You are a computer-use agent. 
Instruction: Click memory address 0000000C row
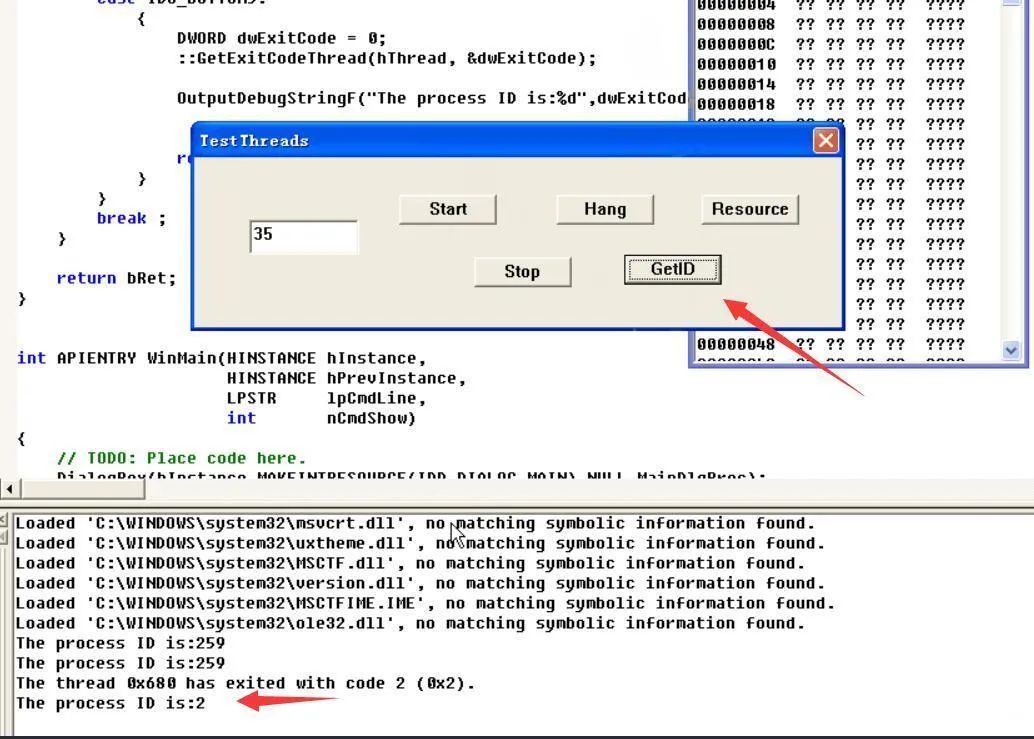pos(831,44)
